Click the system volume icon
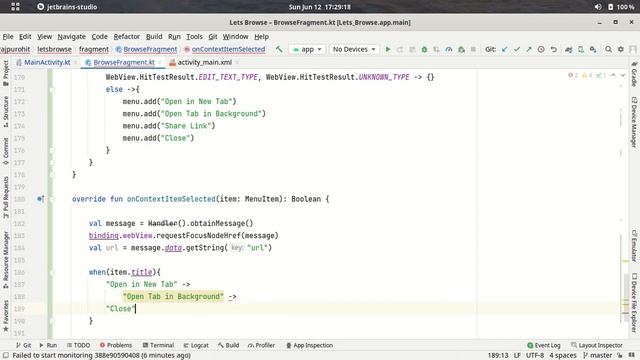This screenshot has width=640, height=360. click(x=598, y=7)
